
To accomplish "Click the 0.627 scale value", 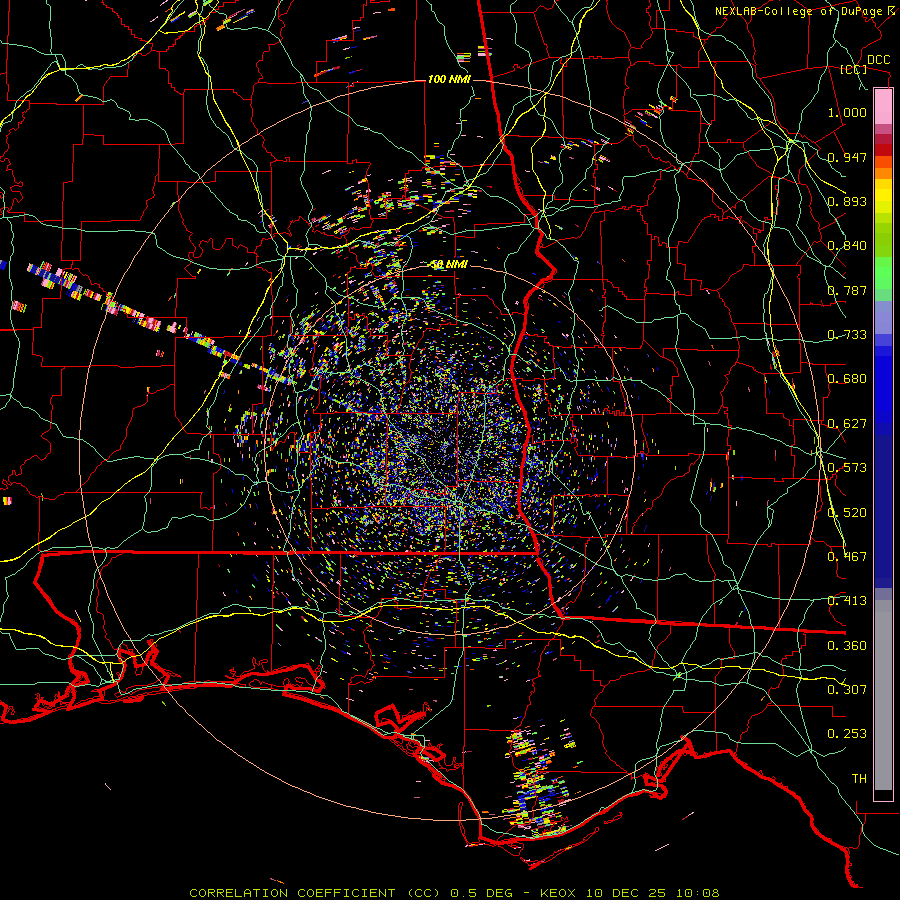I will click(x=847, y=424).
